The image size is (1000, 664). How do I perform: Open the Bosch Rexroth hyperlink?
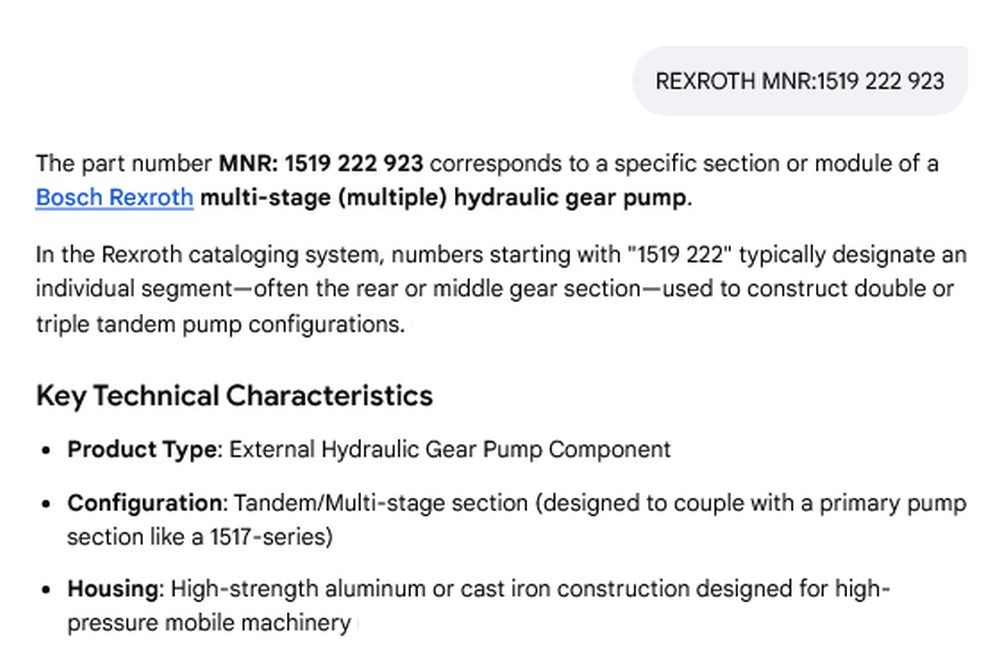click(x=114, y=197)
